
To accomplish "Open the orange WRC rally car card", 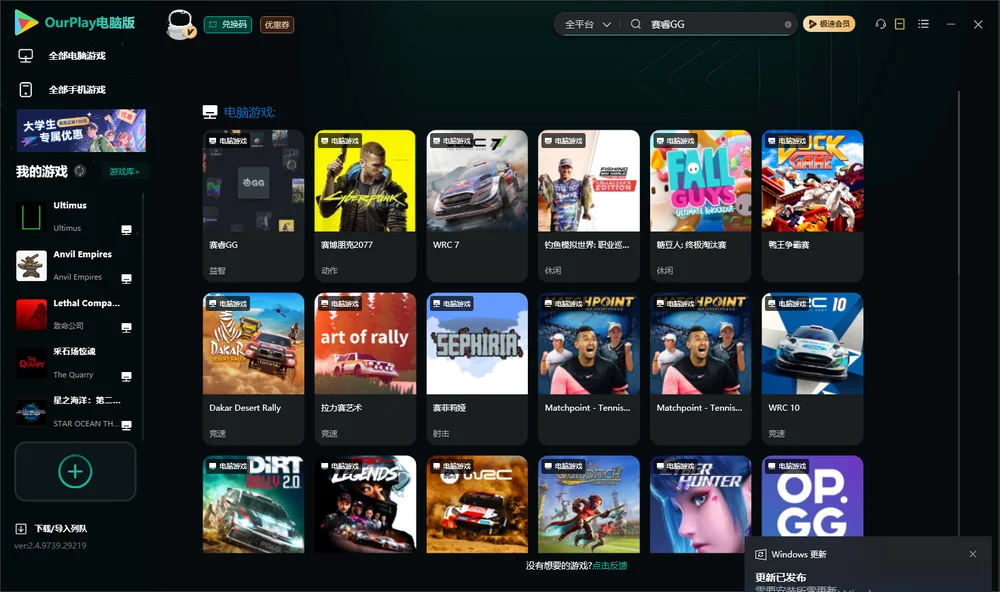I will tap(477, 504).
